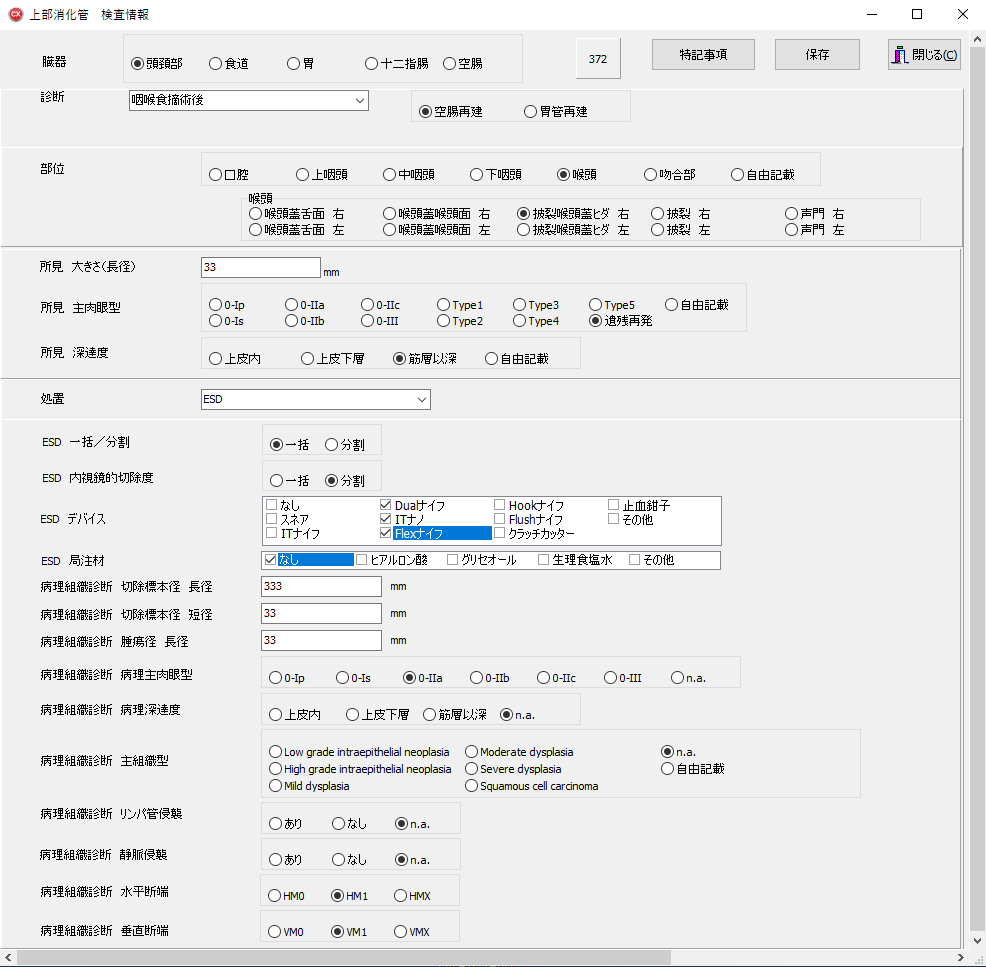
Task: Click the 閉じる(C) close button with door icon
Action: [x=924, y=55]
